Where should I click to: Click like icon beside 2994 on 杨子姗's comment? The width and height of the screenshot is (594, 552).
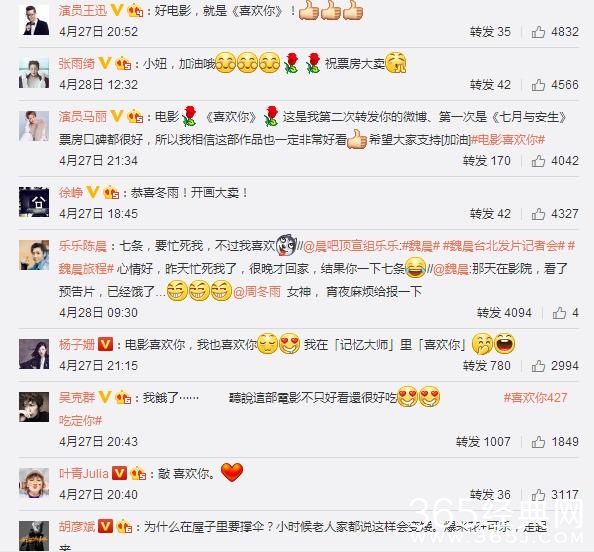click(x=538, y=366)
